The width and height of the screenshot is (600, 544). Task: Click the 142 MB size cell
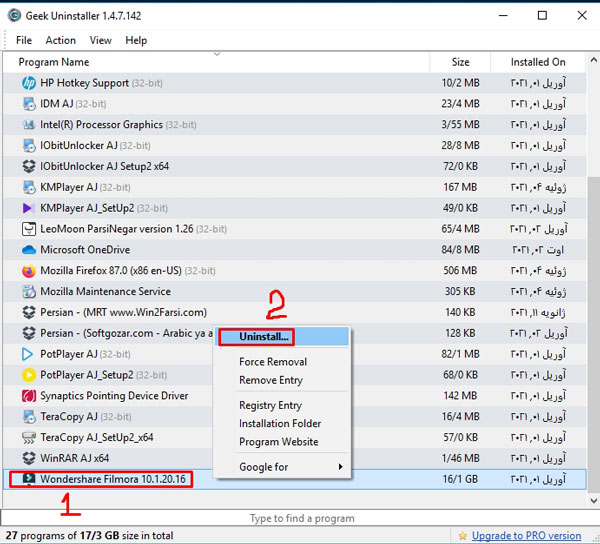tap(460, 396)
